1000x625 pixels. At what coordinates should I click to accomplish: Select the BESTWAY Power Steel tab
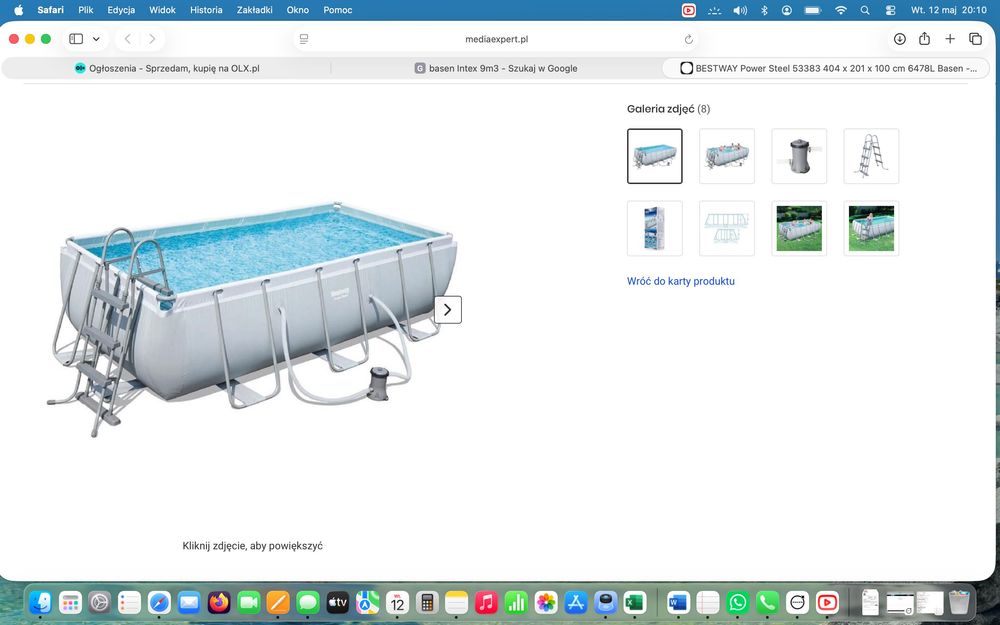[827, 68]
